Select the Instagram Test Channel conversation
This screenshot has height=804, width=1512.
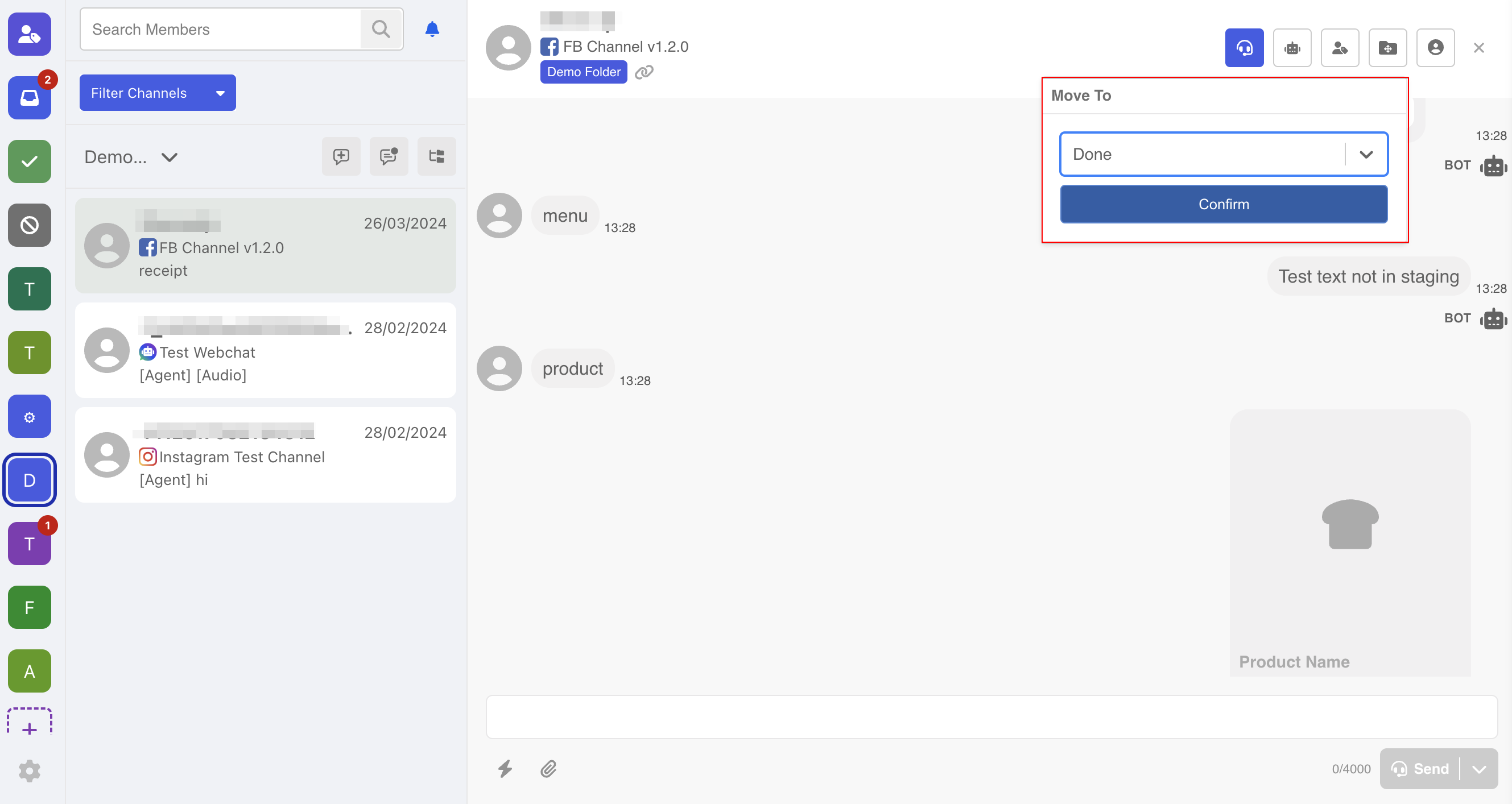pos(265,455)
